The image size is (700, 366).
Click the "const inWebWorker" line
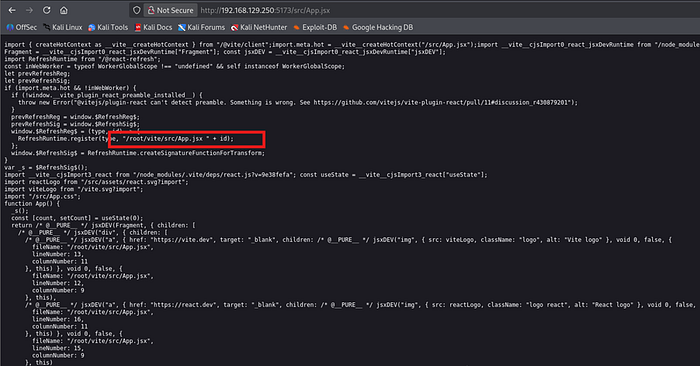175,67
